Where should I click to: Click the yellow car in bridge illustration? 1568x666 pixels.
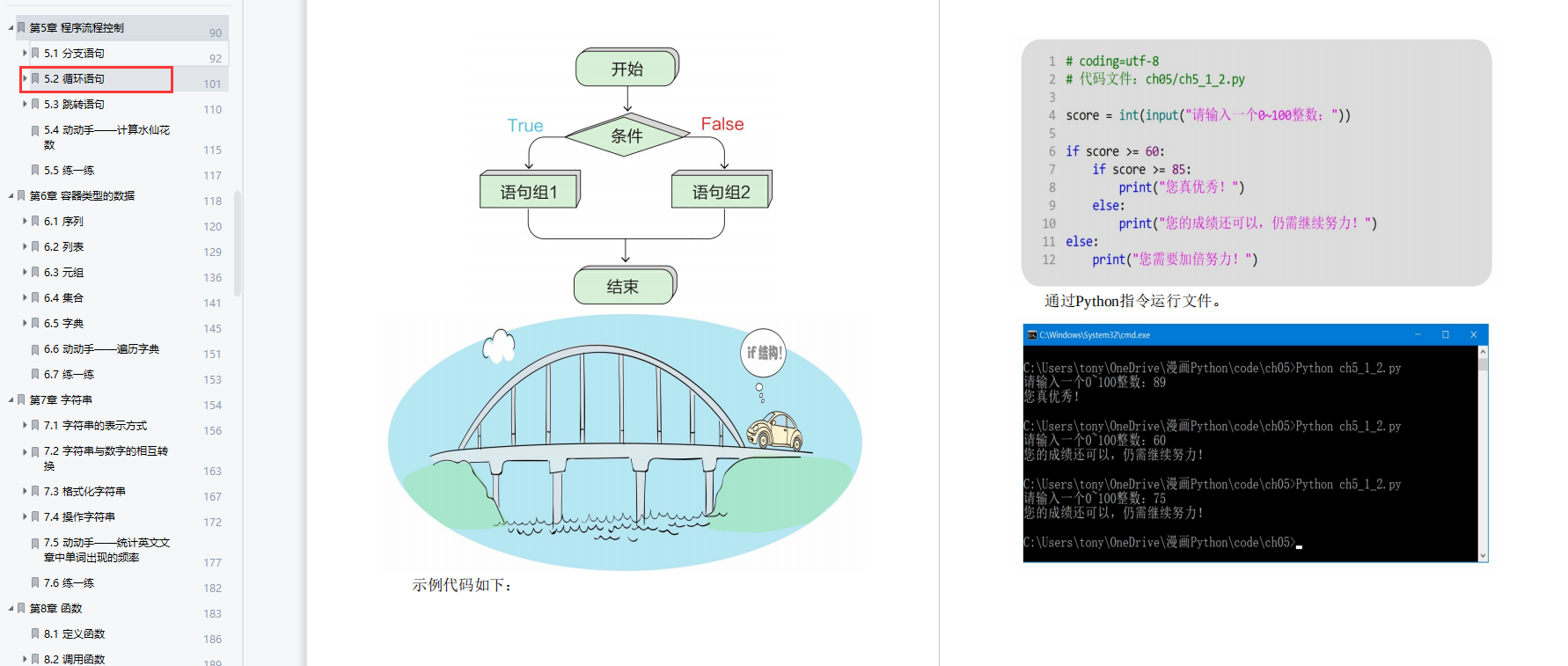[775, 431]
